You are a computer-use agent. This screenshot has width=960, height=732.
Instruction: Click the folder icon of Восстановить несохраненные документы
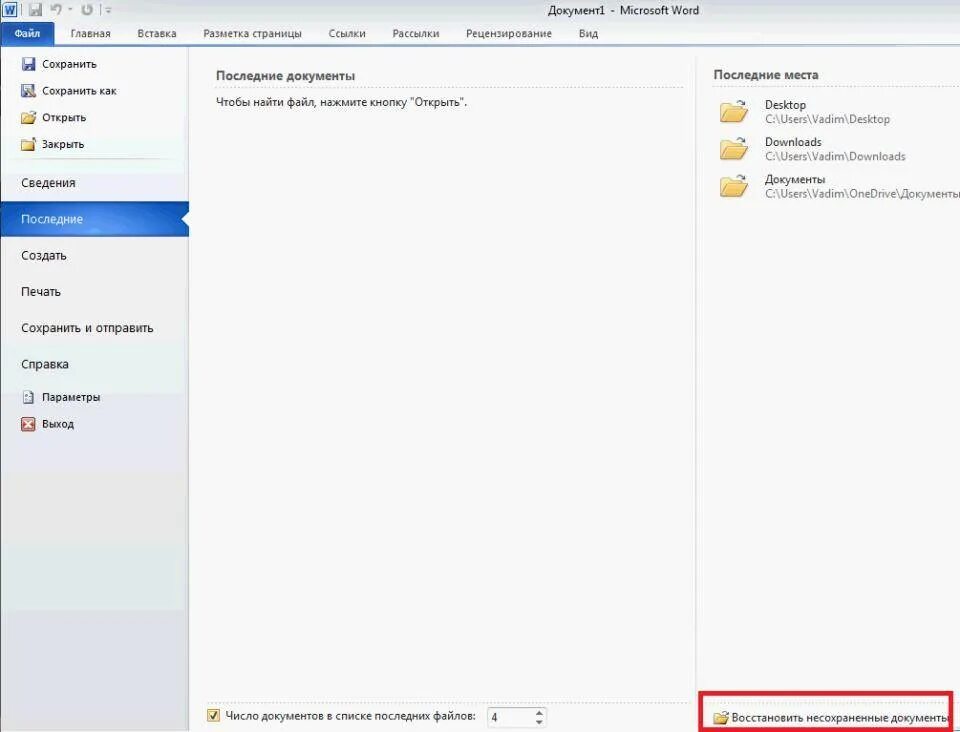click(721, 717)
